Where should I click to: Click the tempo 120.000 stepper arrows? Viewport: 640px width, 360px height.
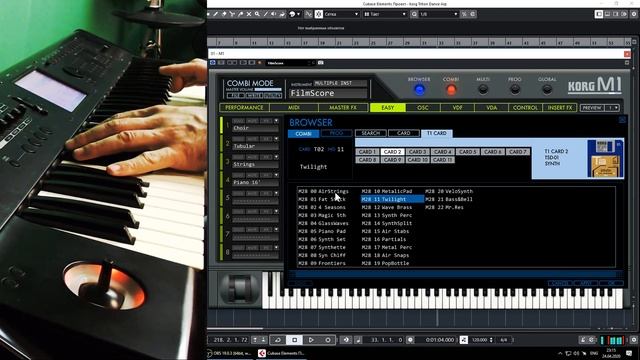click(x=491, y=340)
